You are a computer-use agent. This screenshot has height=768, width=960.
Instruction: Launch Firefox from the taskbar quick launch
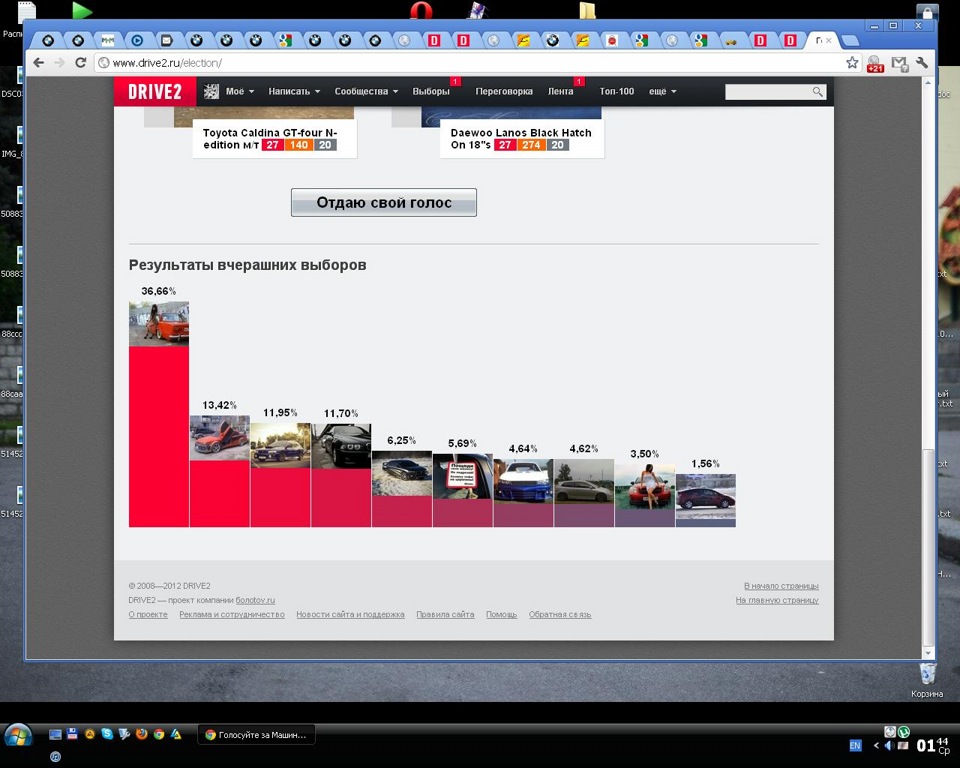141,733
